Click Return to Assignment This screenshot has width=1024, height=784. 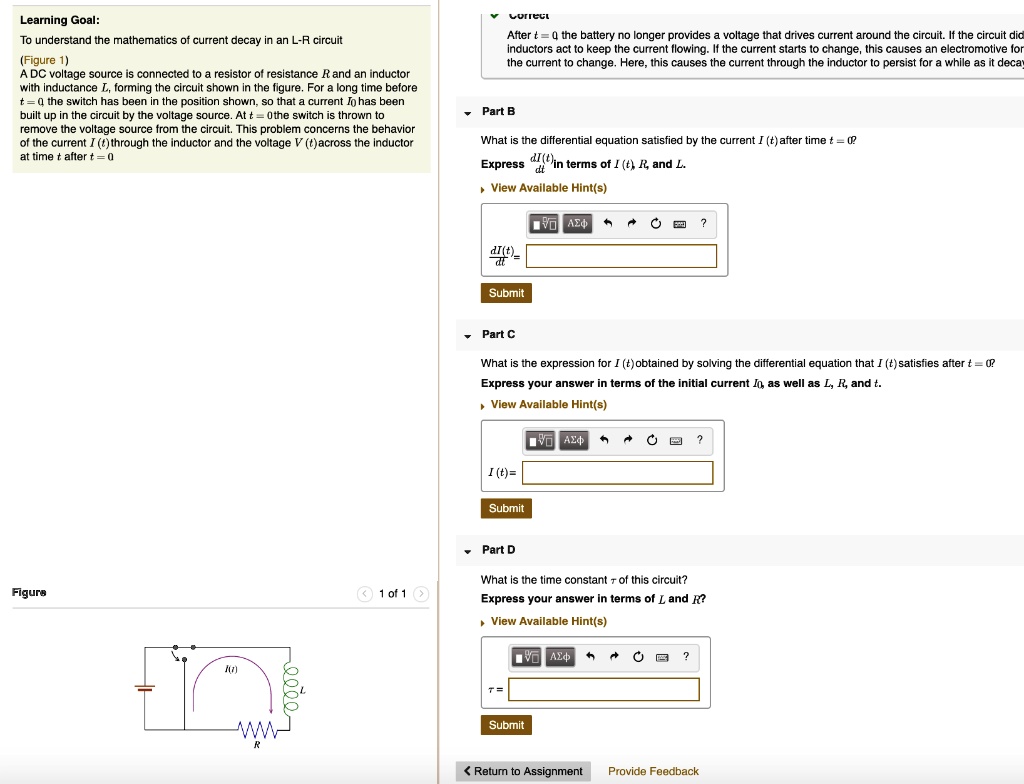click(523, 771)
